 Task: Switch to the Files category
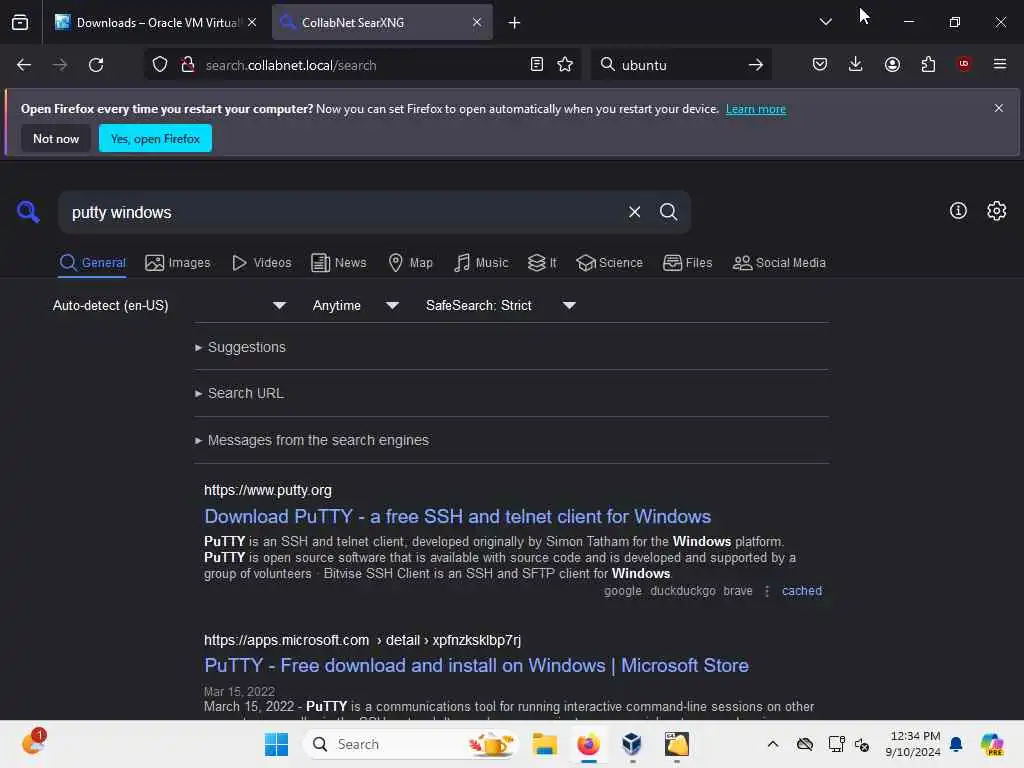click(687, 263)
